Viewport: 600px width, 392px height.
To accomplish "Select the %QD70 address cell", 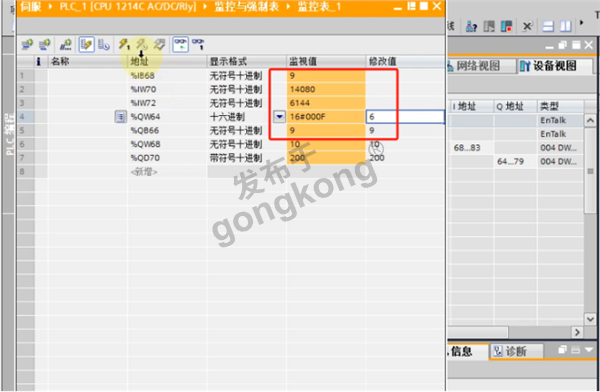I will (x=167, y=158).
